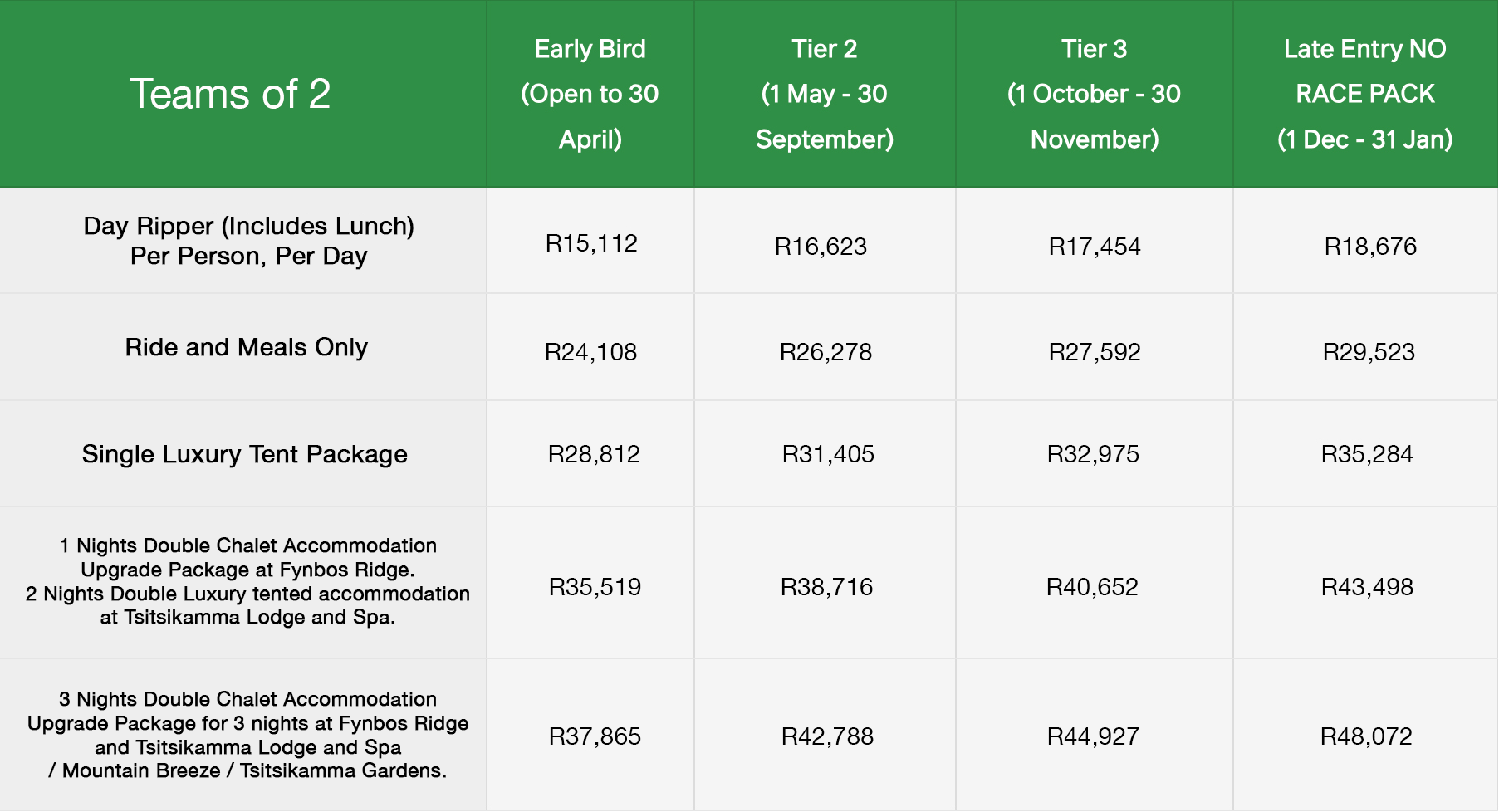This screenshot has height=812, width=1499.
Task: Select the R29,523 Late Entry price
Action: pyautogui.click(x=1369, y=352)
